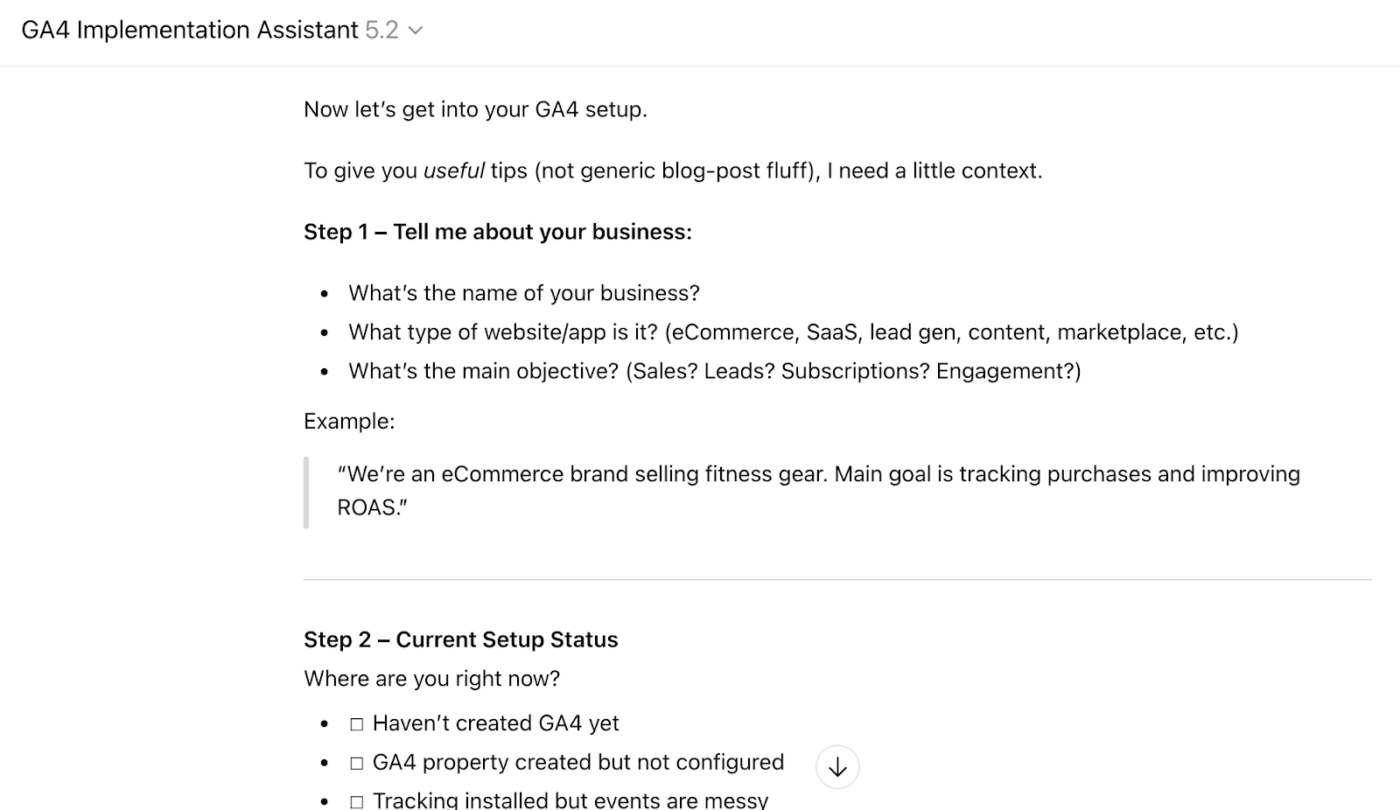The width and height of the screenshot is (1400, 810).
Task: Click the "GA4 Implementation Assistant" title
Action: pos(190,29)
